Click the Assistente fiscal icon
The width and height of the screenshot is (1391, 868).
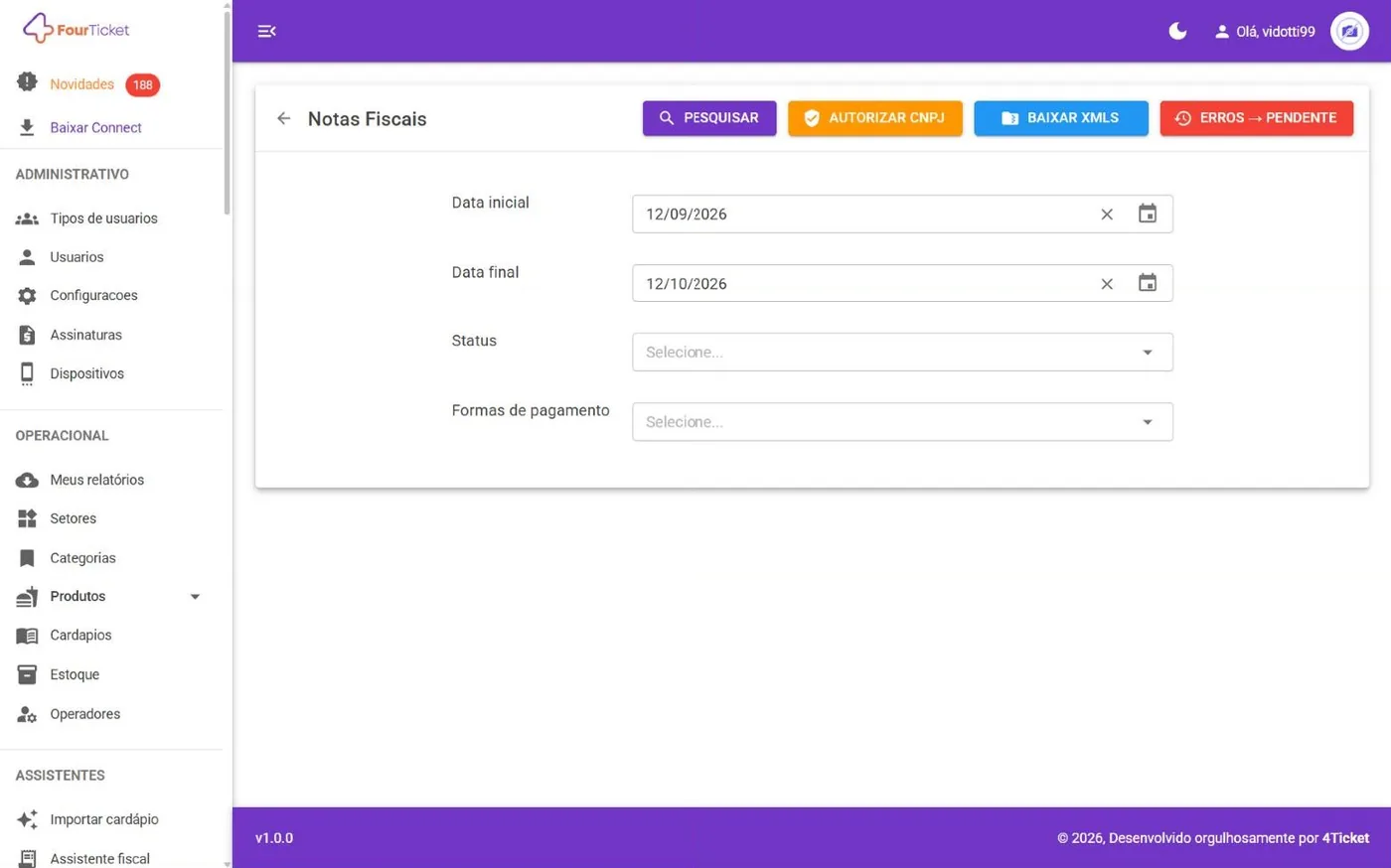[27, 859]
